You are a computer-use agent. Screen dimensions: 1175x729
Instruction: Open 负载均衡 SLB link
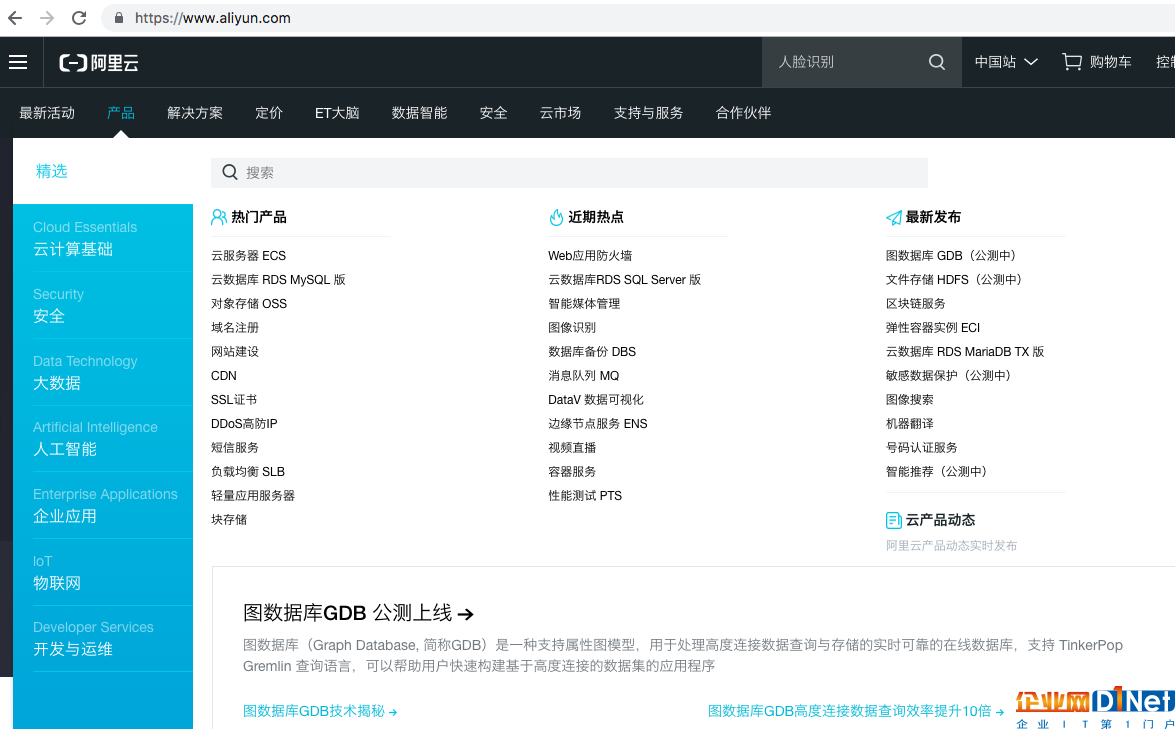point(248,471)
